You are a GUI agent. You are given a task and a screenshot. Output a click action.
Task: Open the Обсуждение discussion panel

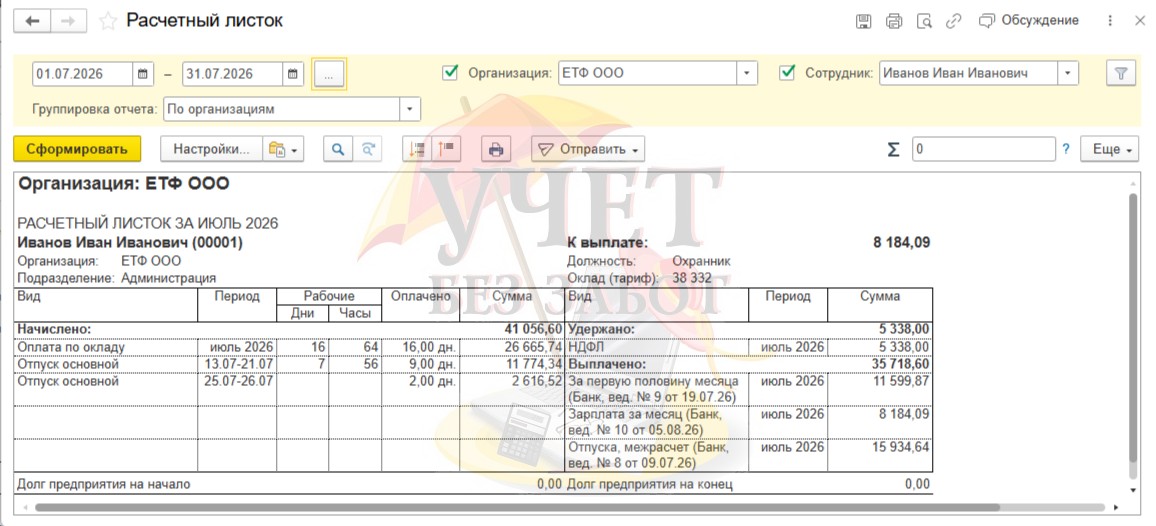click(x=1028, y=21)
